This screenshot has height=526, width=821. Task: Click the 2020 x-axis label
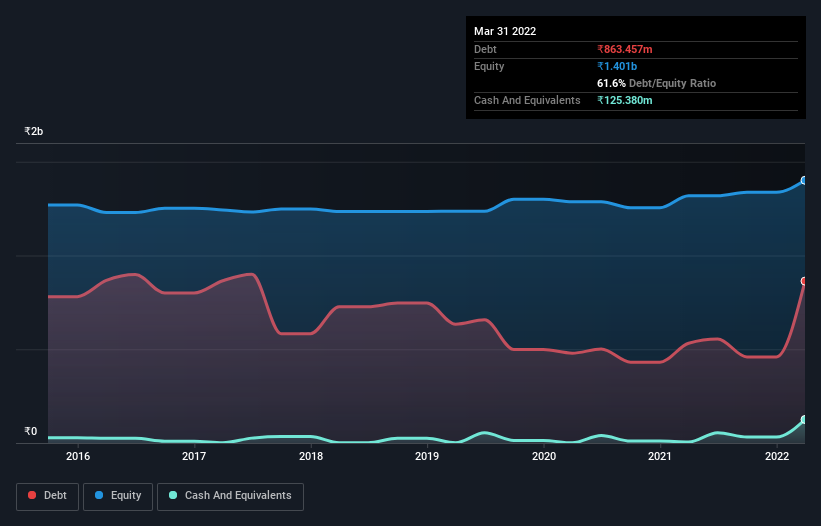click(544, 456)
